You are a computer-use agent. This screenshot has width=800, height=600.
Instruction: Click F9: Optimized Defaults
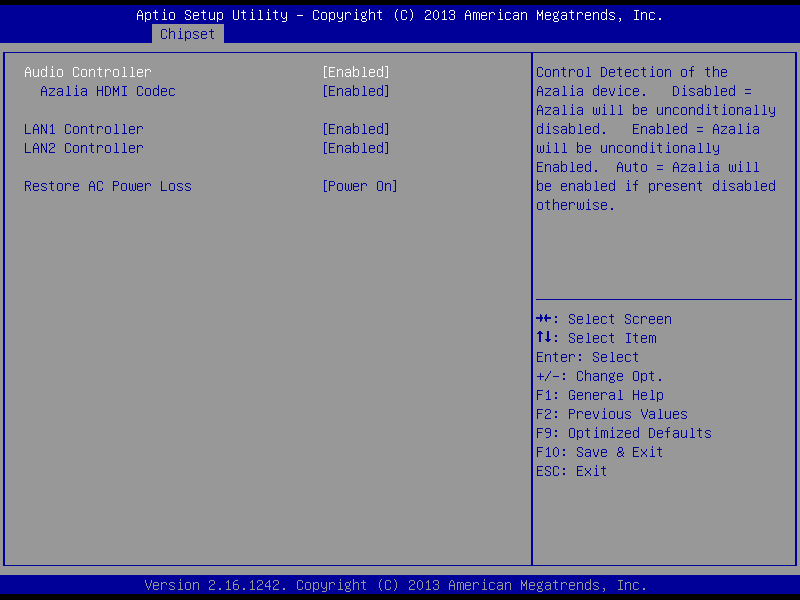pos(623,433)
